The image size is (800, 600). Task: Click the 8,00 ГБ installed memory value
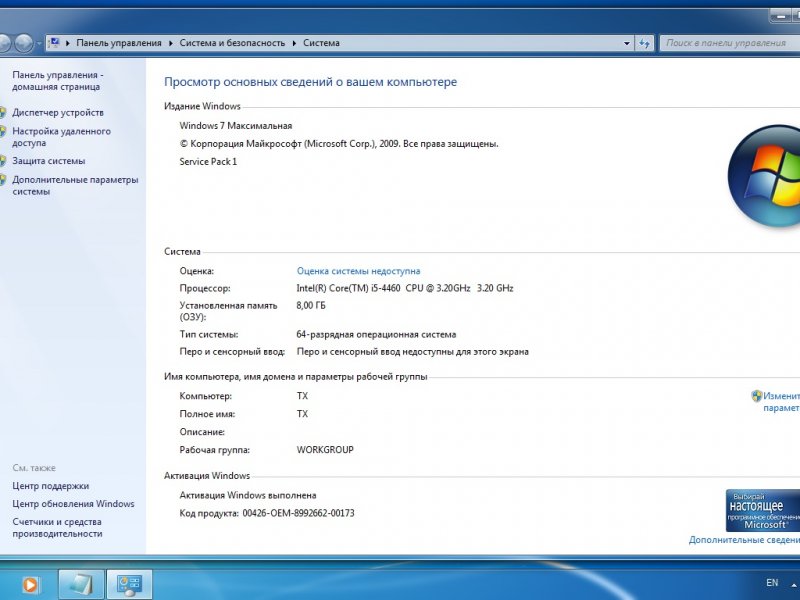click(x=311, y=306)
